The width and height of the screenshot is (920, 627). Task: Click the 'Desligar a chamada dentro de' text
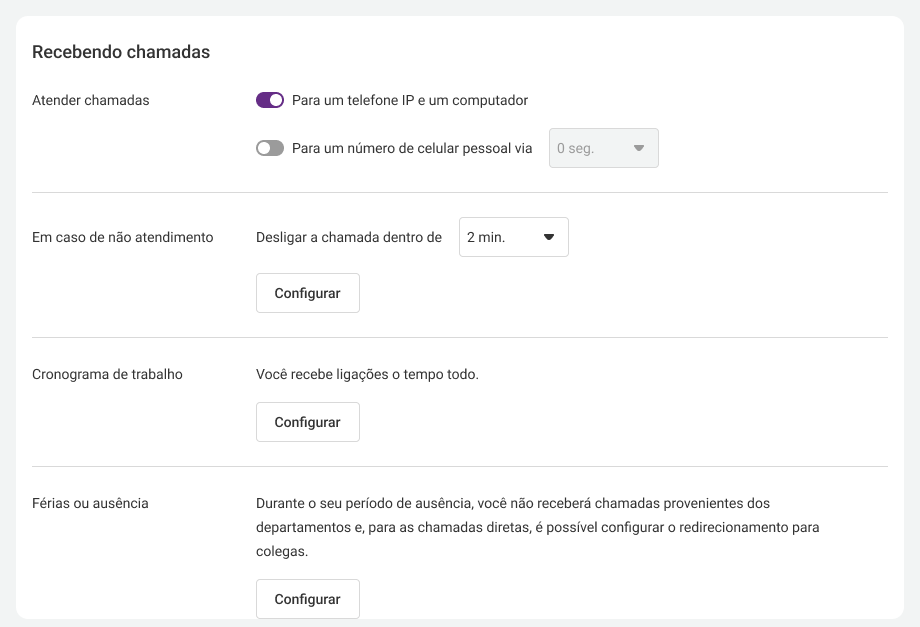[x=349, y=237]
